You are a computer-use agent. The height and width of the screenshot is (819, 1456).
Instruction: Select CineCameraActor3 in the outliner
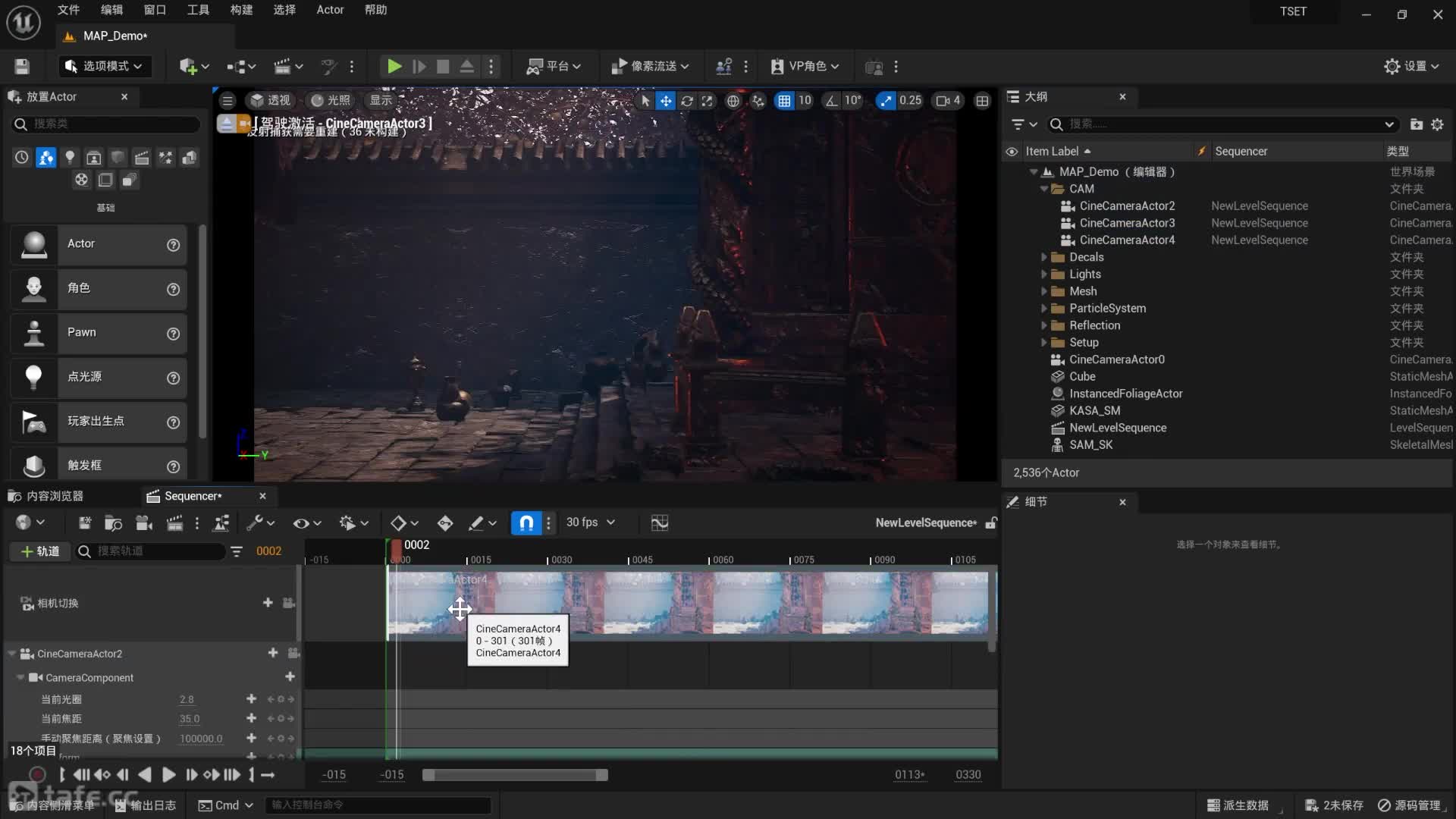[x=1127, y=223]
